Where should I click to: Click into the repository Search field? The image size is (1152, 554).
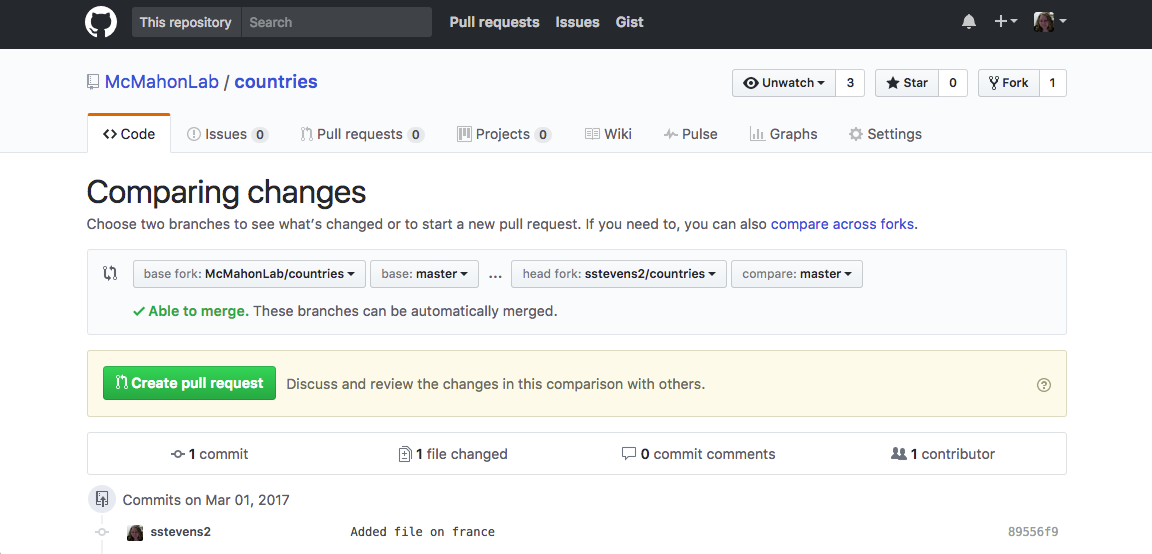click(x=336, y=22)
